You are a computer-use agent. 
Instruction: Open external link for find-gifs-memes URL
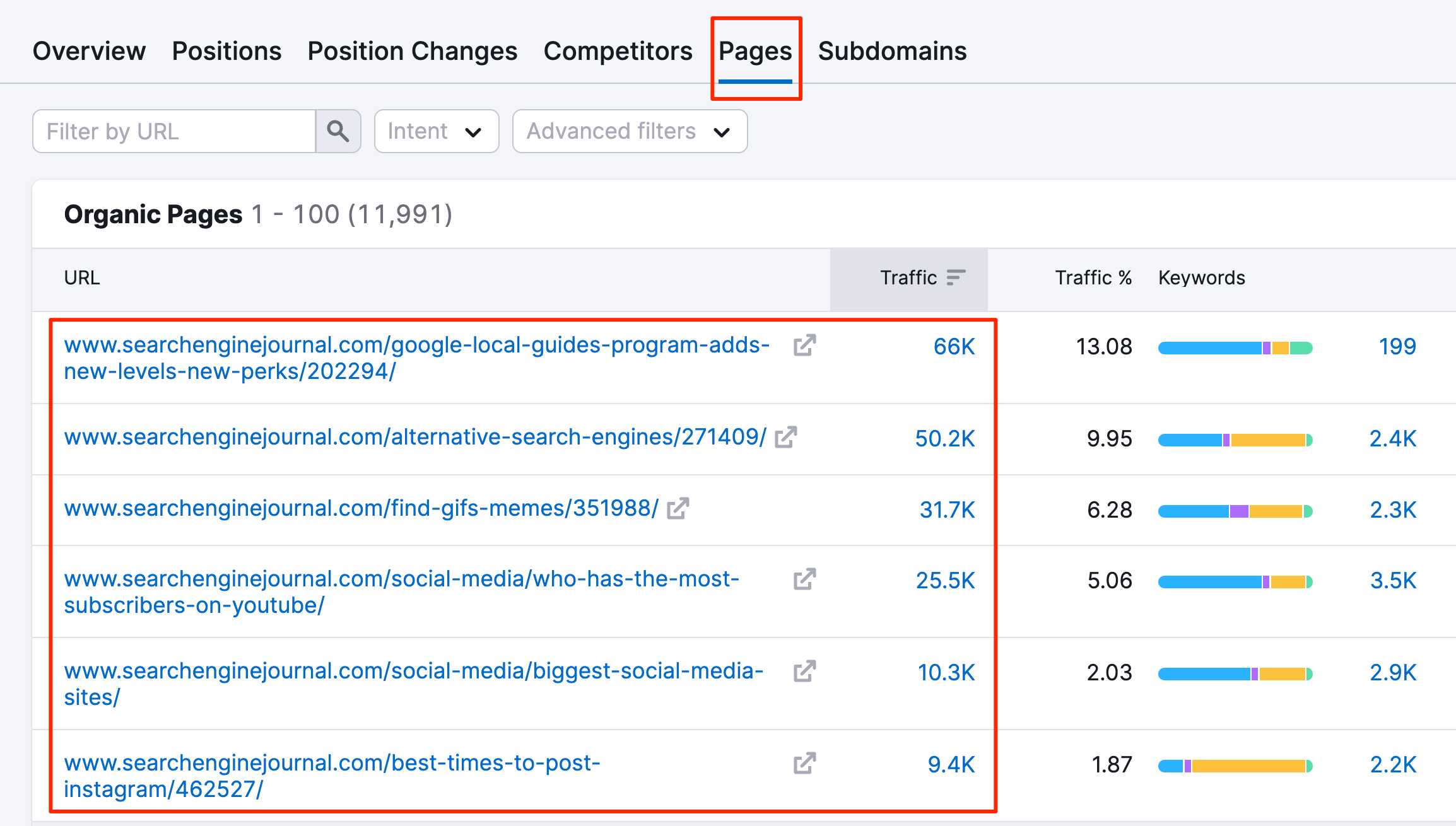[x=678, y=509]
